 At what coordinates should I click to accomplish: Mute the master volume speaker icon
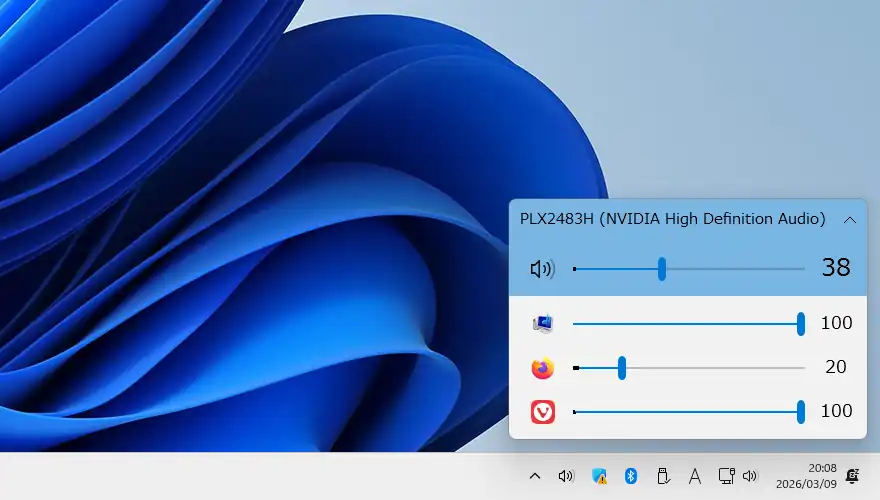(x=542, y=269)
